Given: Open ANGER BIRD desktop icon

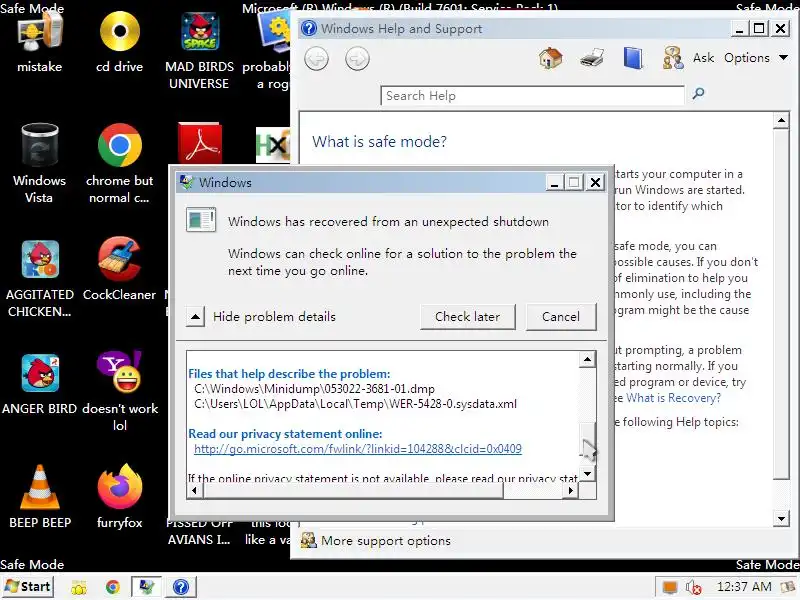Looking at the screenshot, I should [x=39, y=384].
